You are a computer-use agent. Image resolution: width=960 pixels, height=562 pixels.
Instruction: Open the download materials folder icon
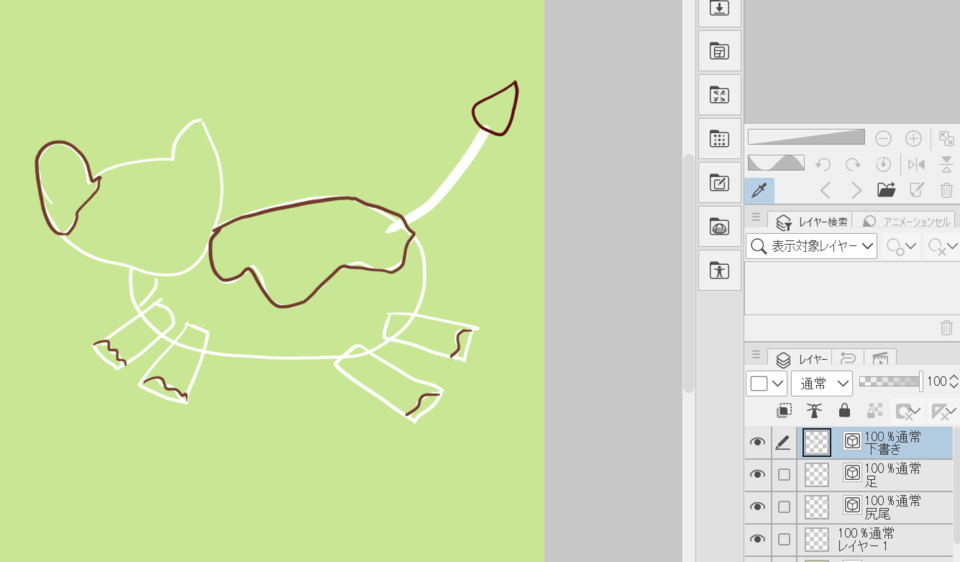pyautogui.click(x=719, y=9)
